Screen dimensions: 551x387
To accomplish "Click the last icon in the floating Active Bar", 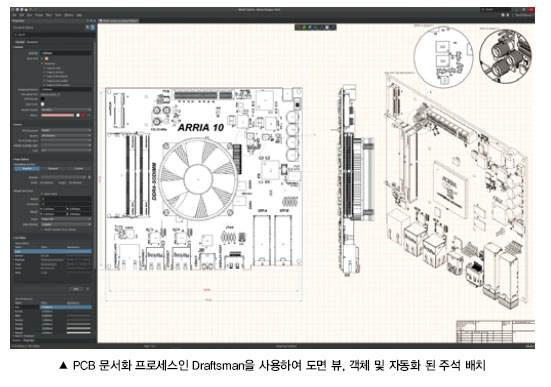I will [332, 27].
